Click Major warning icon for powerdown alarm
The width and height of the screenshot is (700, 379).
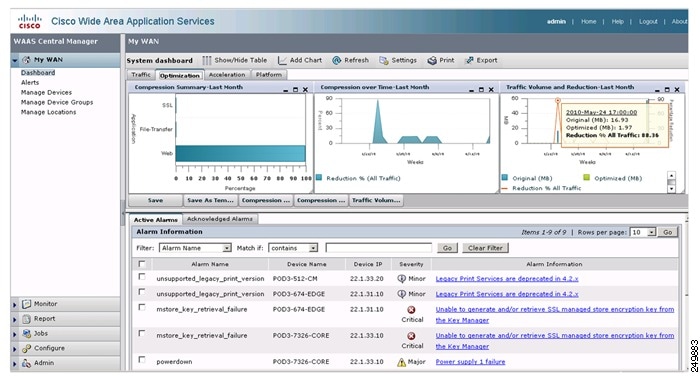pyautogui.click(x=401, y=362)
